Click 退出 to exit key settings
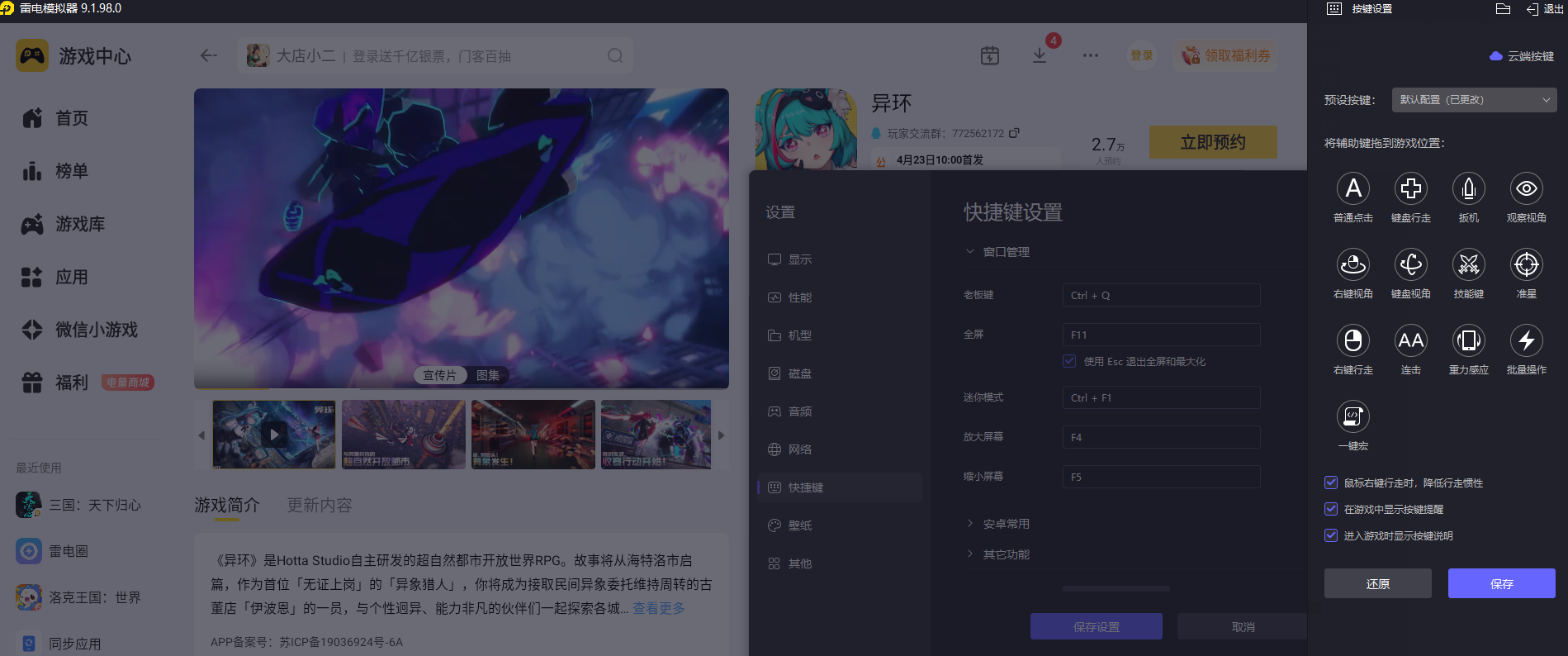Screen dimensions: 1568x656 (1544, 9)
